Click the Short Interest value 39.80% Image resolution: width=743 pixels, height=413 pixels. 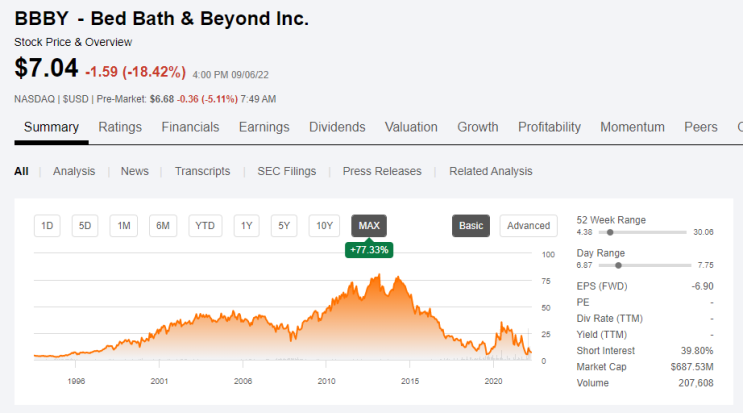point(697,351)
